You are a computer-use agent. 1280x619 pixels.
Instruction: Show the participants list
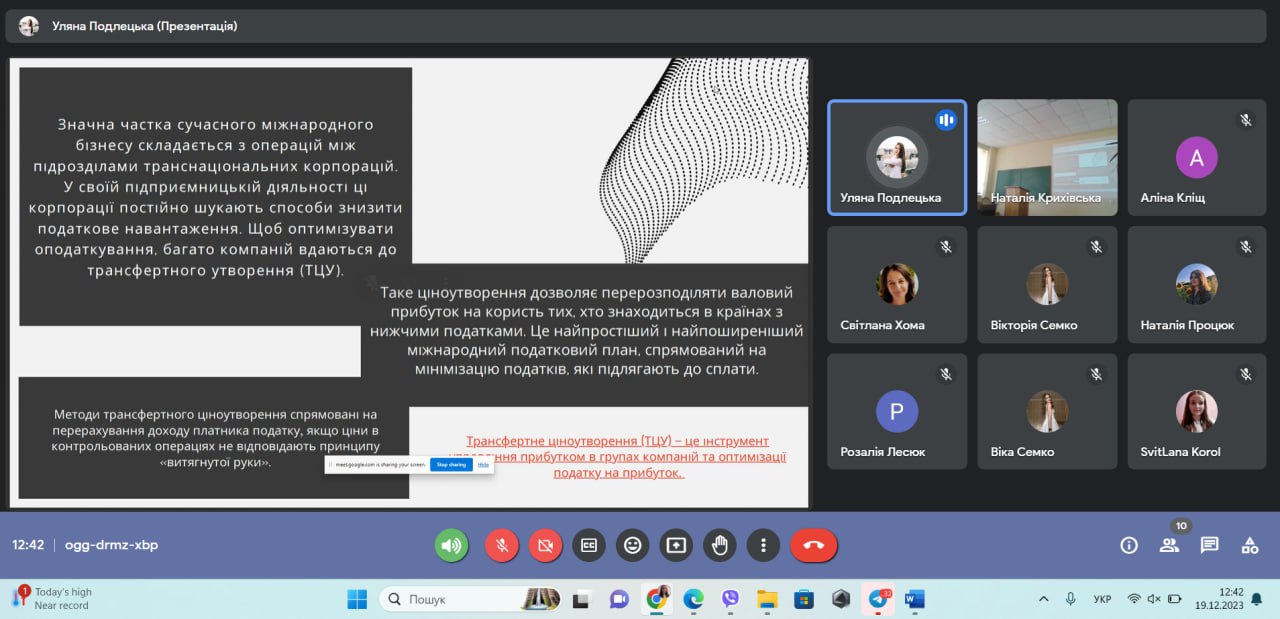tap(1168, 545)
